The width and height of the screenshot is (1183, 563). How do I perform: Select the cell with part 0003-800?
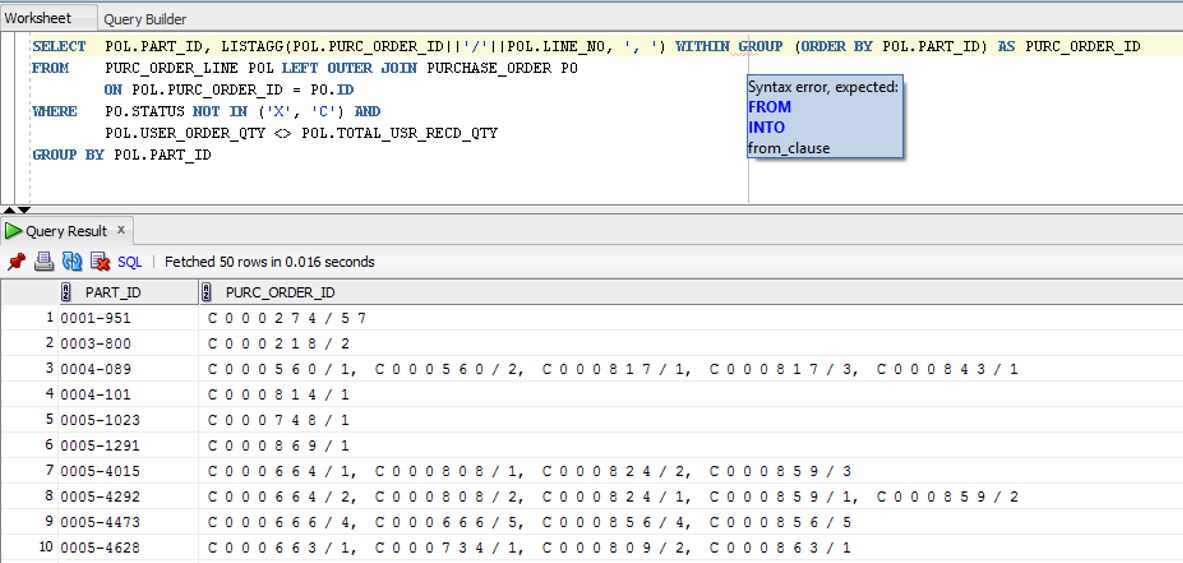(128, 343)
